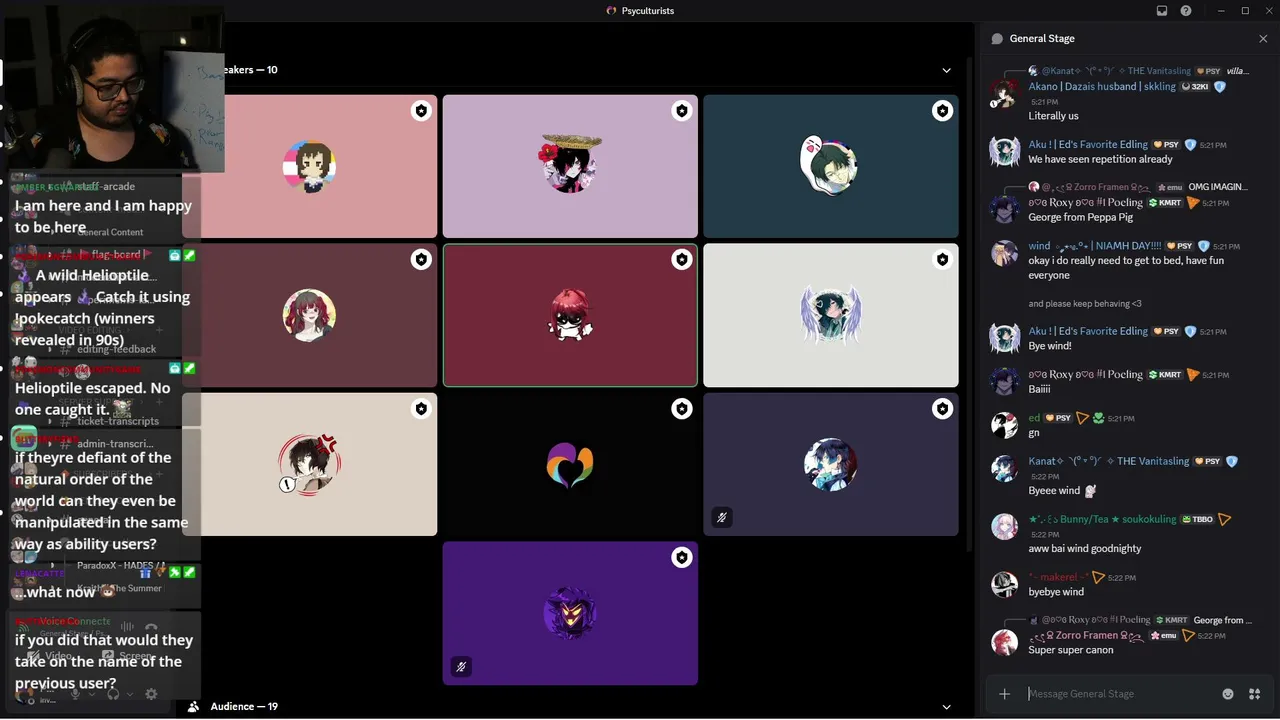Click moderator badge on pink speaker tile
The height and width of the screenshot is (720, 1280).
421,111
